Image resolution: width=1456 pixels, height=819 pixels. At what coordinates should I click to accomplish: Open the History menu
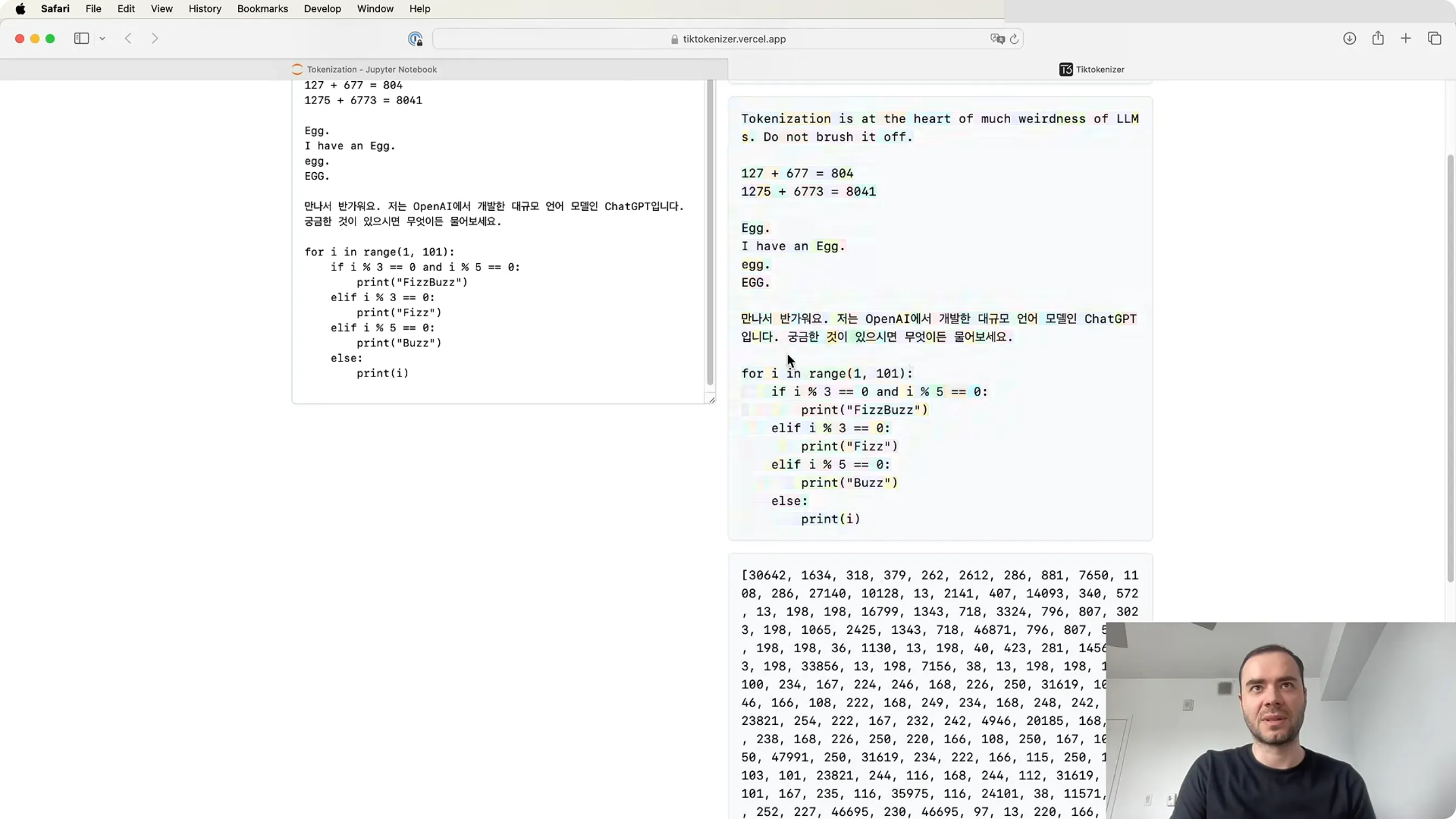(x=205, y=9)
